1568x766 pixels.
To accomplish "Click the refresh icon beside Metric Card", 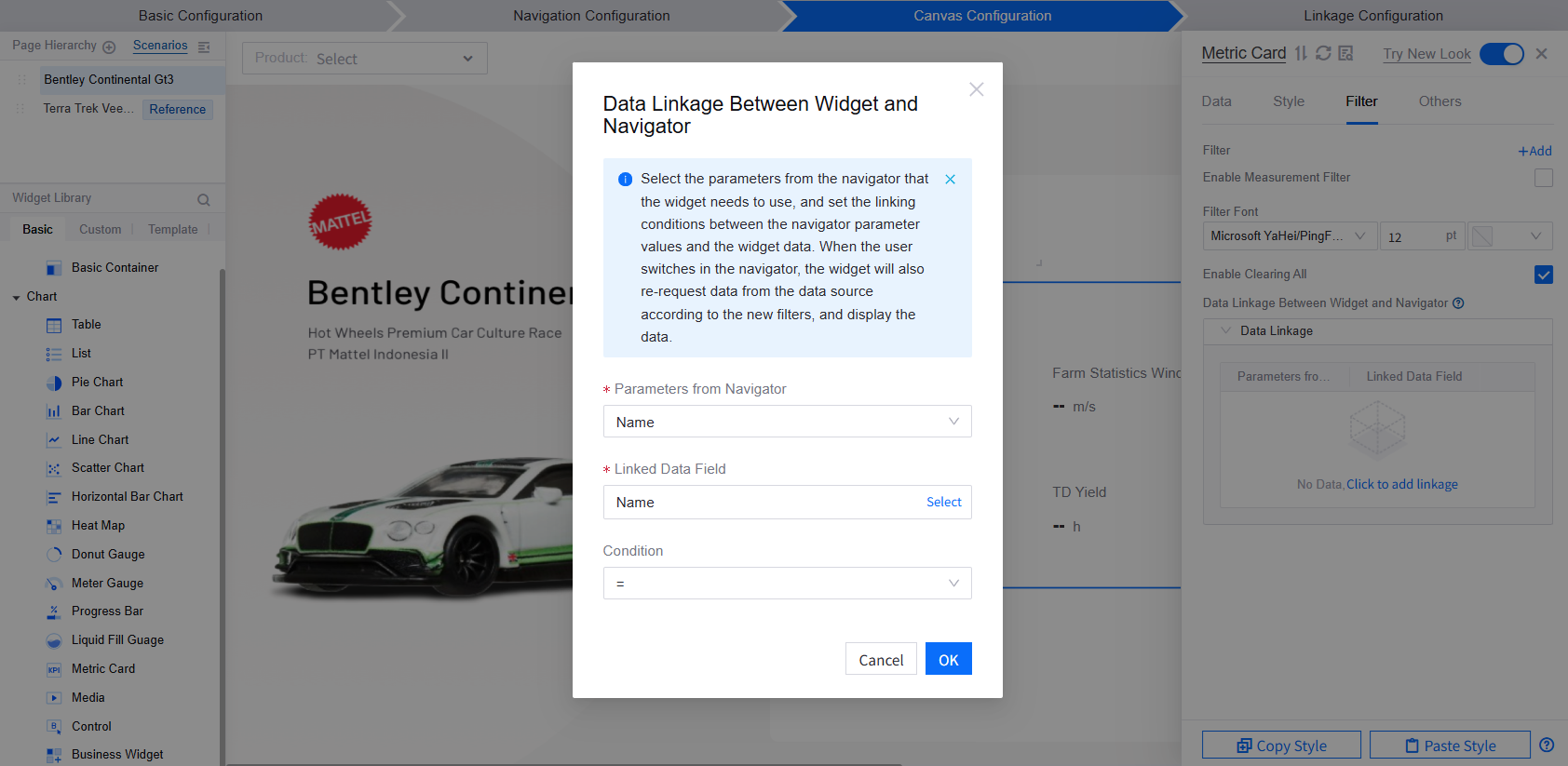I will 1323,53.
